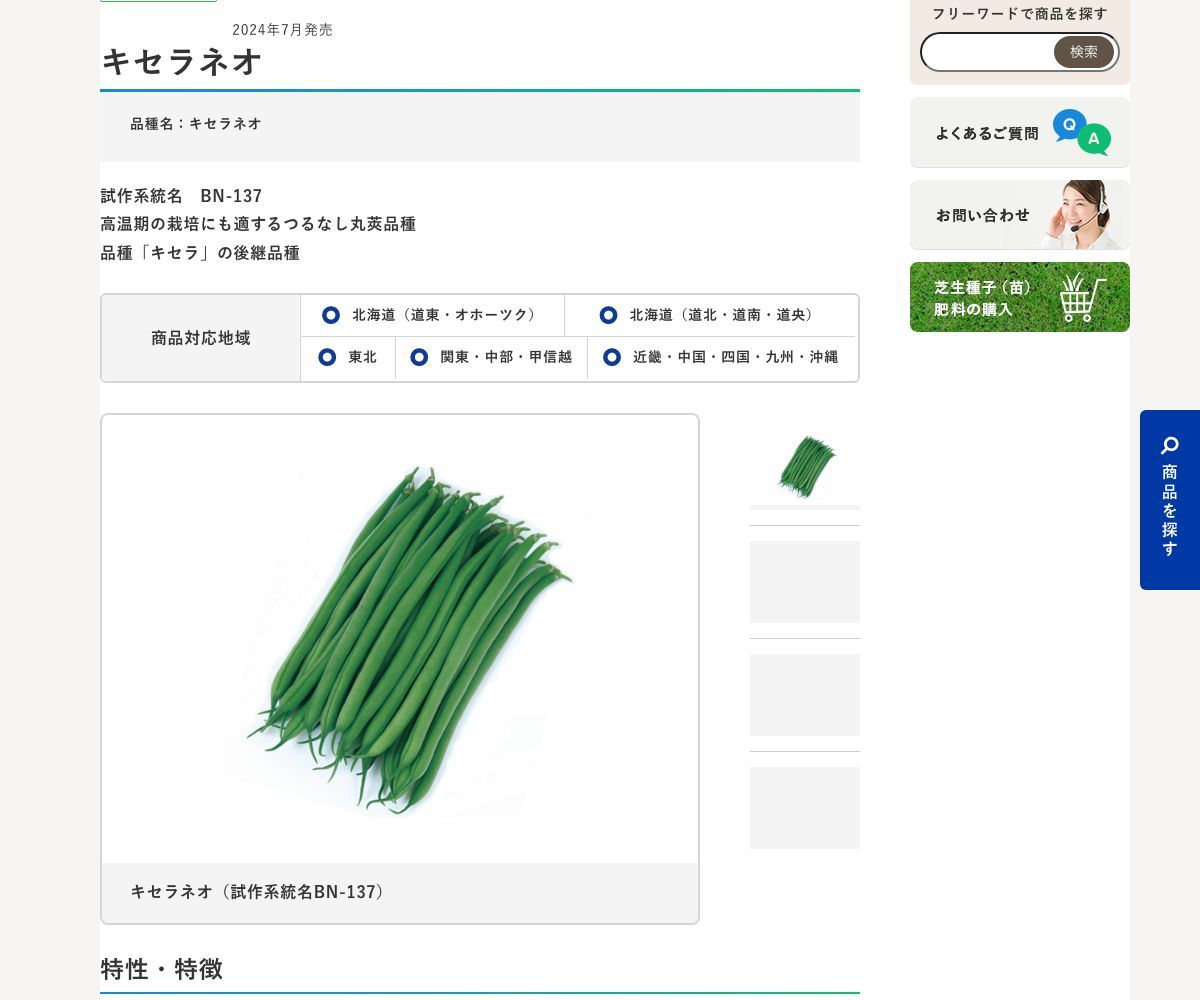Select the fourth empty gallery thumbnail
The image size is (1200, 1000).
(805, 808)
